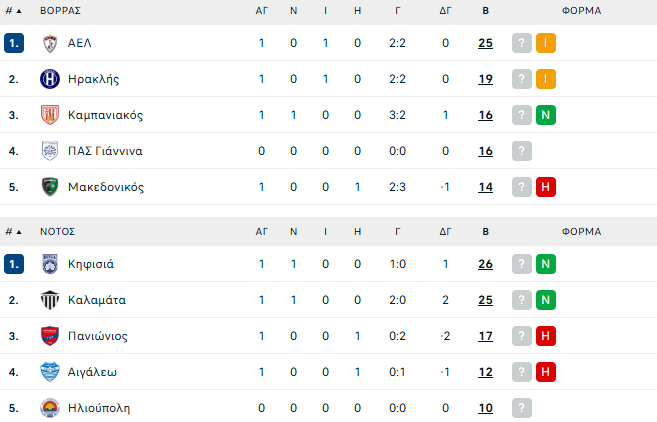Sort ΒΟΡΡΑΣ table by rank number
This screenshot has height=422, width=657.
point(12,10)
